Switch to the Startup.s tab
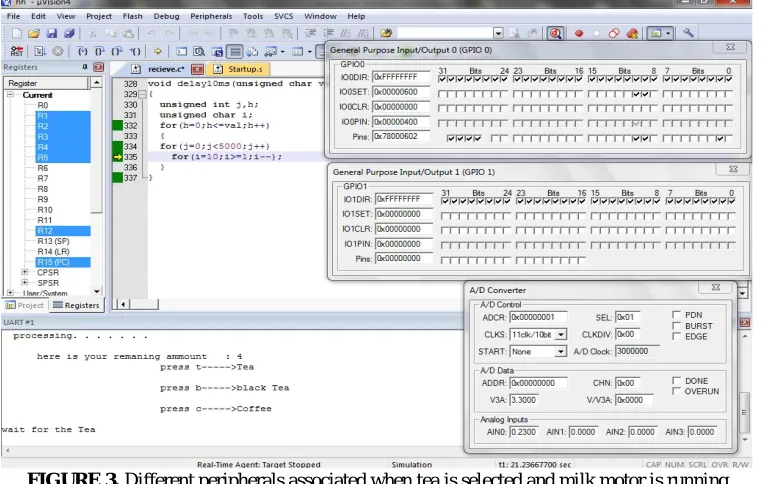 241,69
